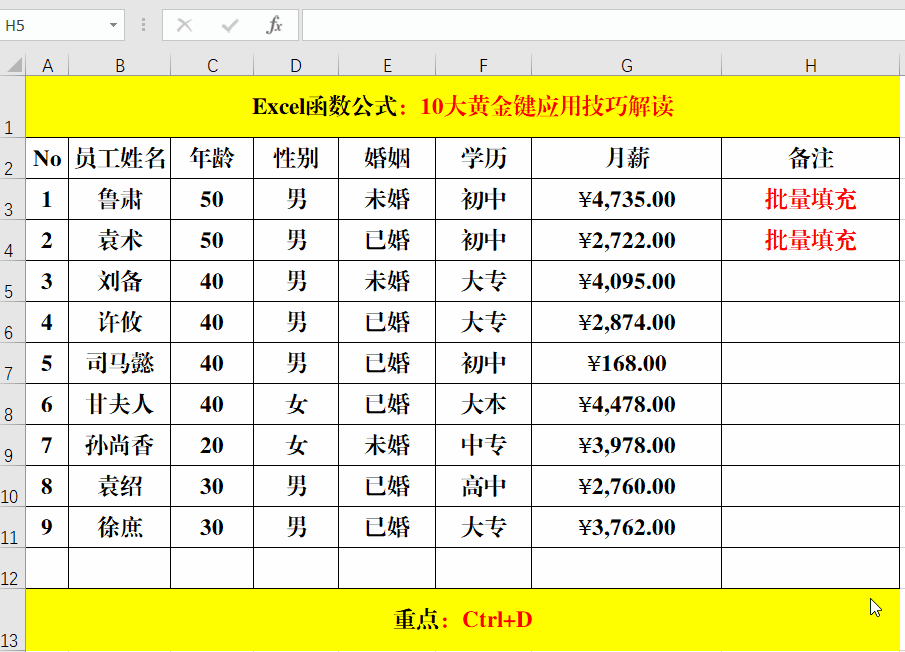Click salary cell '¥4,735.00'

[626, 199]
